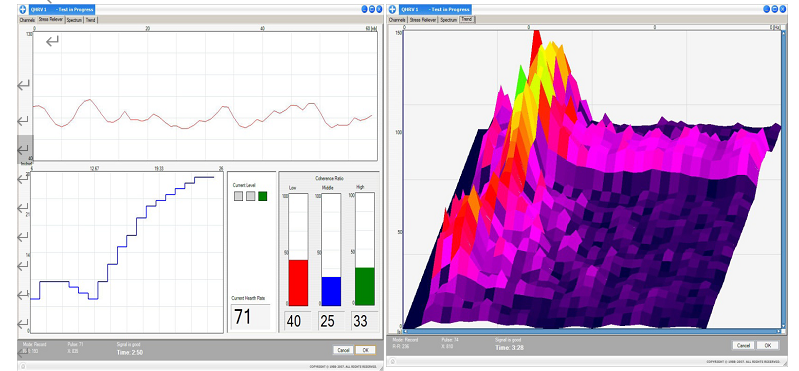The width and height of the screenshot is (799, 371).
Task: Click the Coherence Ratio panel heading
Action: click(x=330, y=178)
